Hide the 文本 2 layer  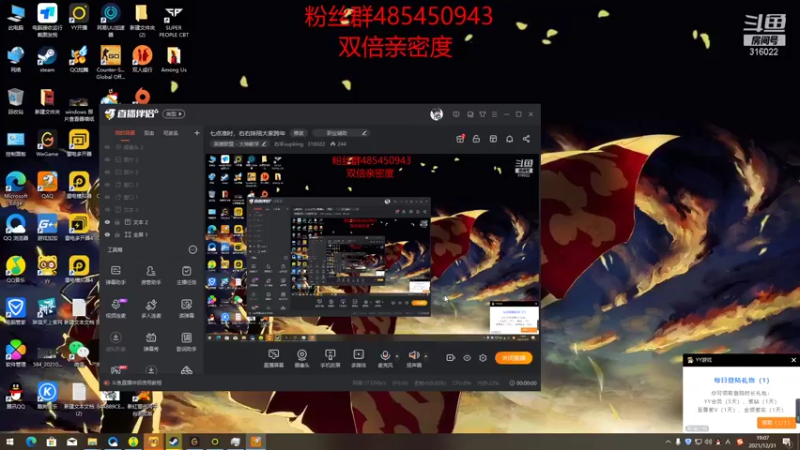click(108, 222)
